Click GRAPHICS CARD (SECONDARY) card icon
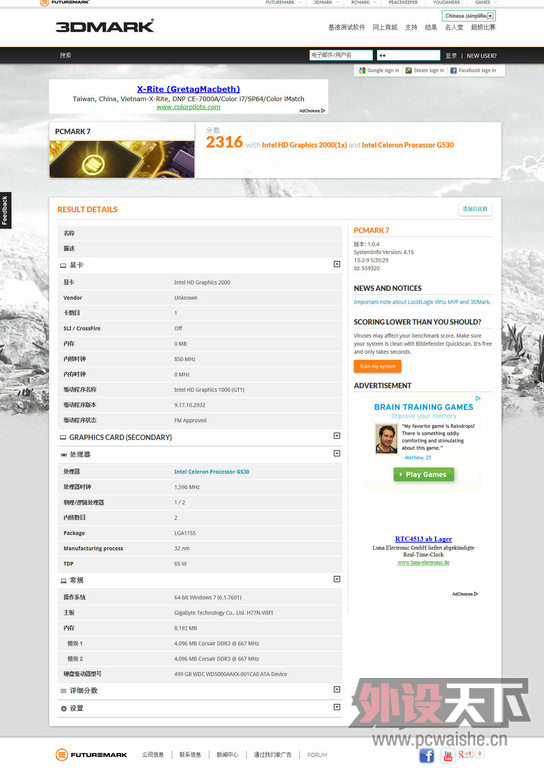 [63, 437]
